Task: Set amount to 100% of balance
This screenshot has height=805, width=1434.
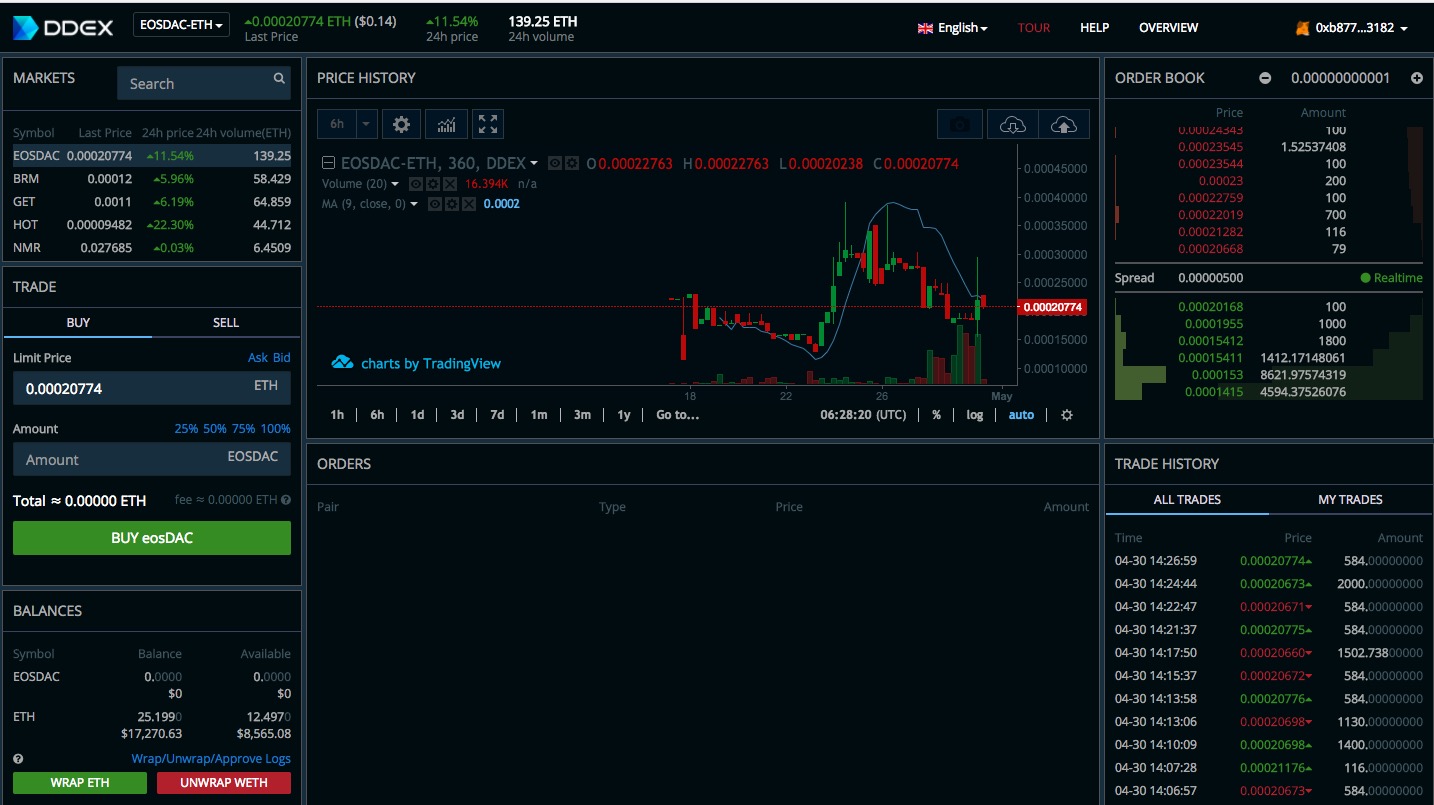Action: click(276, 429)
